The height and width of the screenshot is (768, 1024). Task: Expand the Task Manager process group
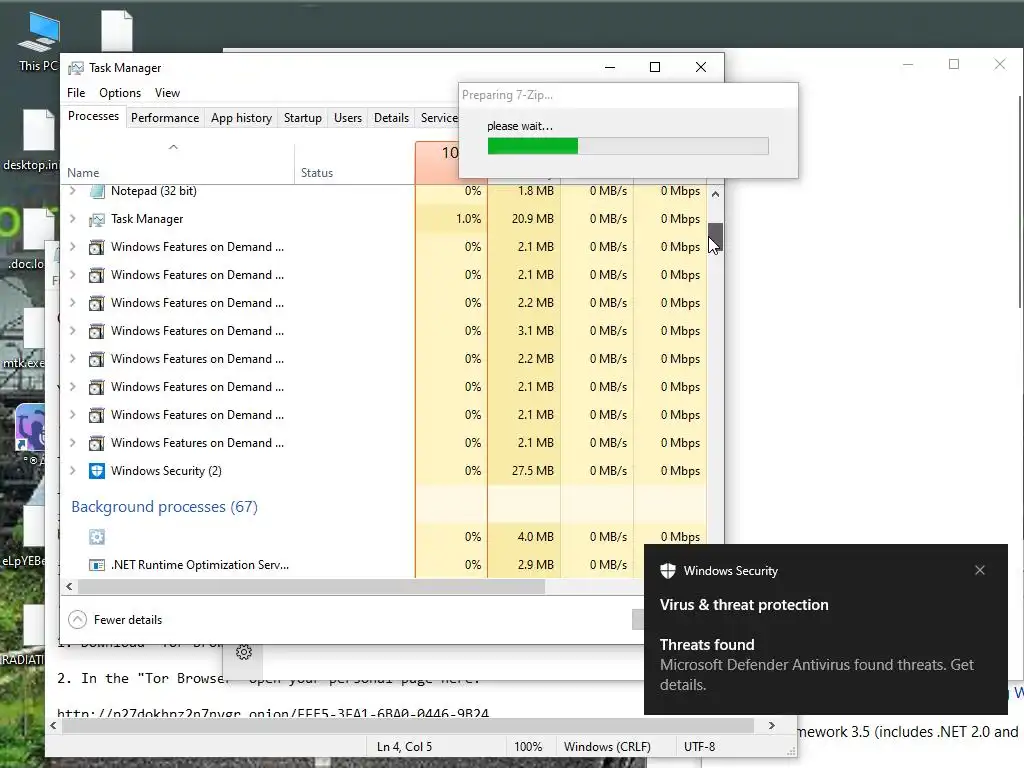click(72, 219)
